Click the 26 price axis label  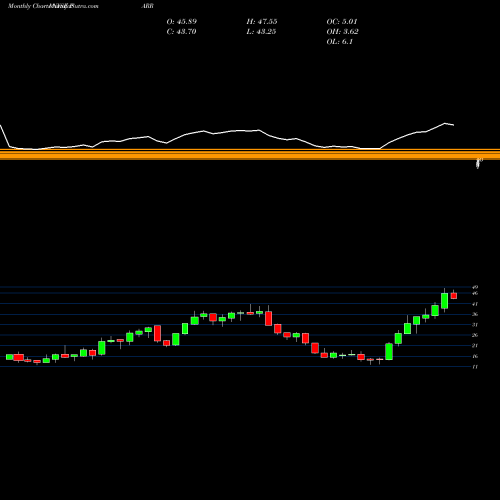[475, 335]
